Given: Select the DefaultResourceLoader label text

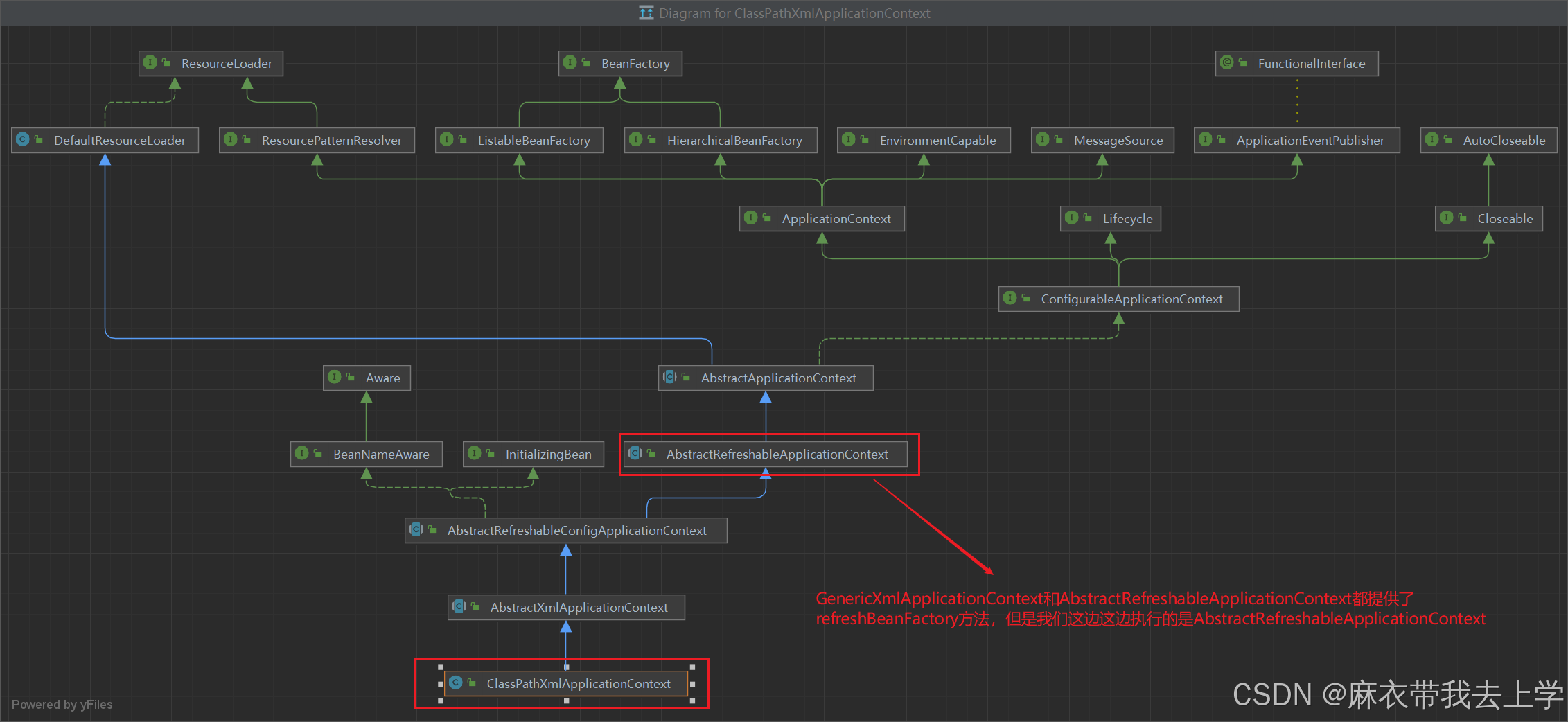Looking at the screenshot, I should [x=120, y=141].
